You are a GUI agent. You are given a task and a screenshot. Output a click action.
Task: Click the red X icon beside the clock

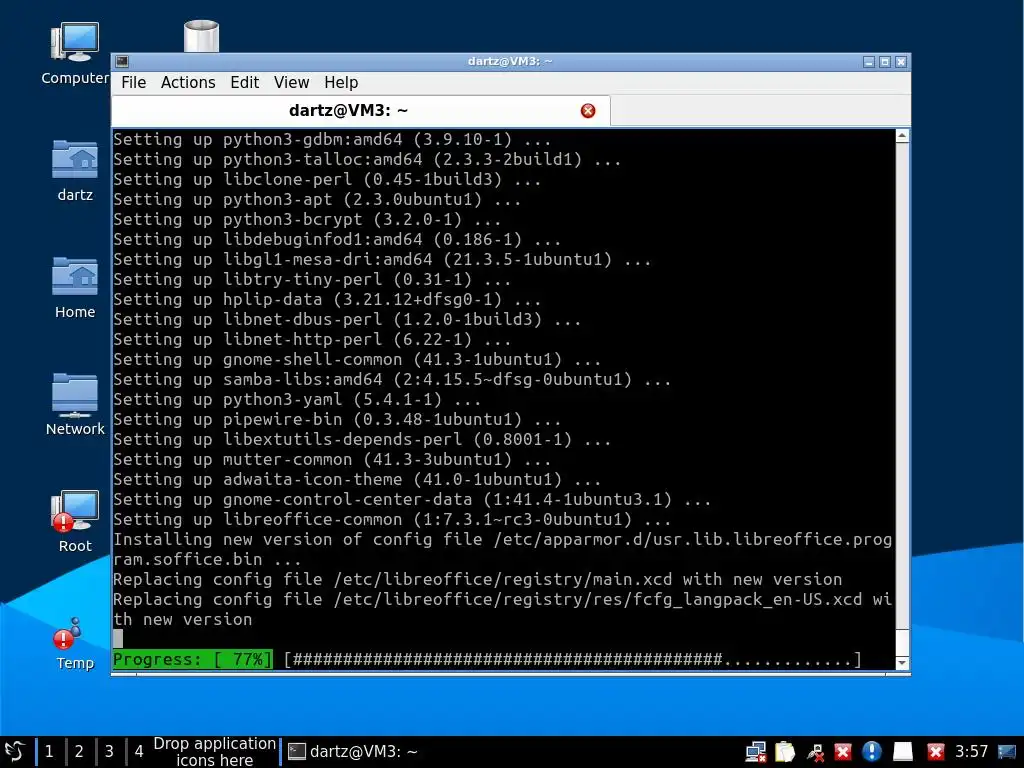[x=935, y=752]
